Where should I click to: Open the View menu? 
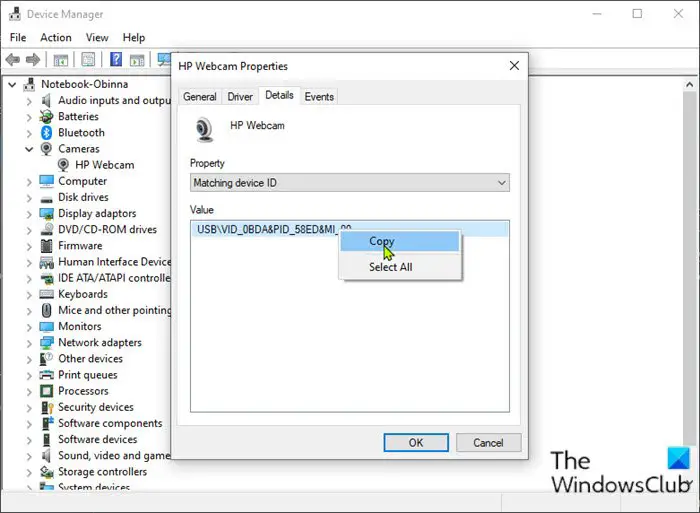(x=97, y=38)
